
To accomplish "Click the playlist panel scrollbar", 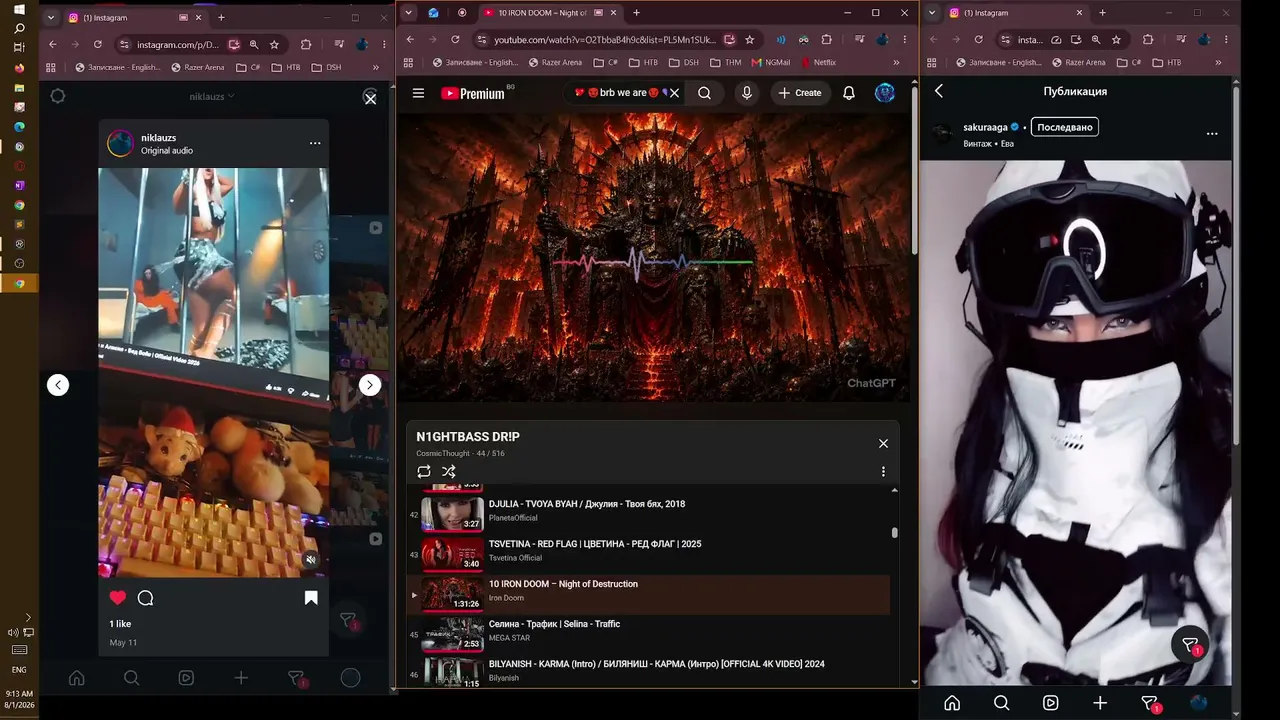I will tap(894, 533).
